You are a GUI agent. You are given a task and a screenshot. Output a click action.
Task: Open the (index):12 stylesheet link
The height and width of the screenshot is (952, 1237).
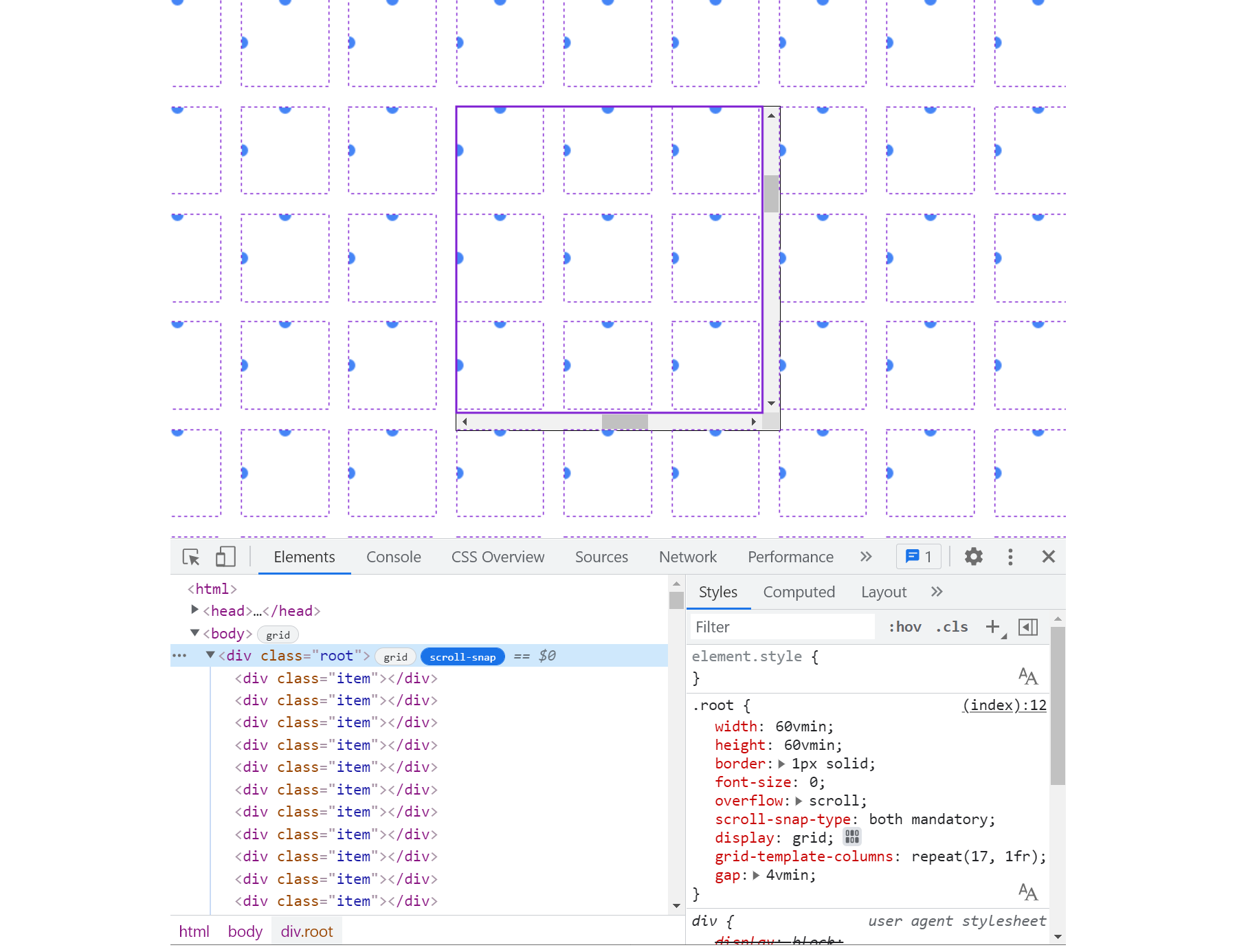(x=1003, y=705)
